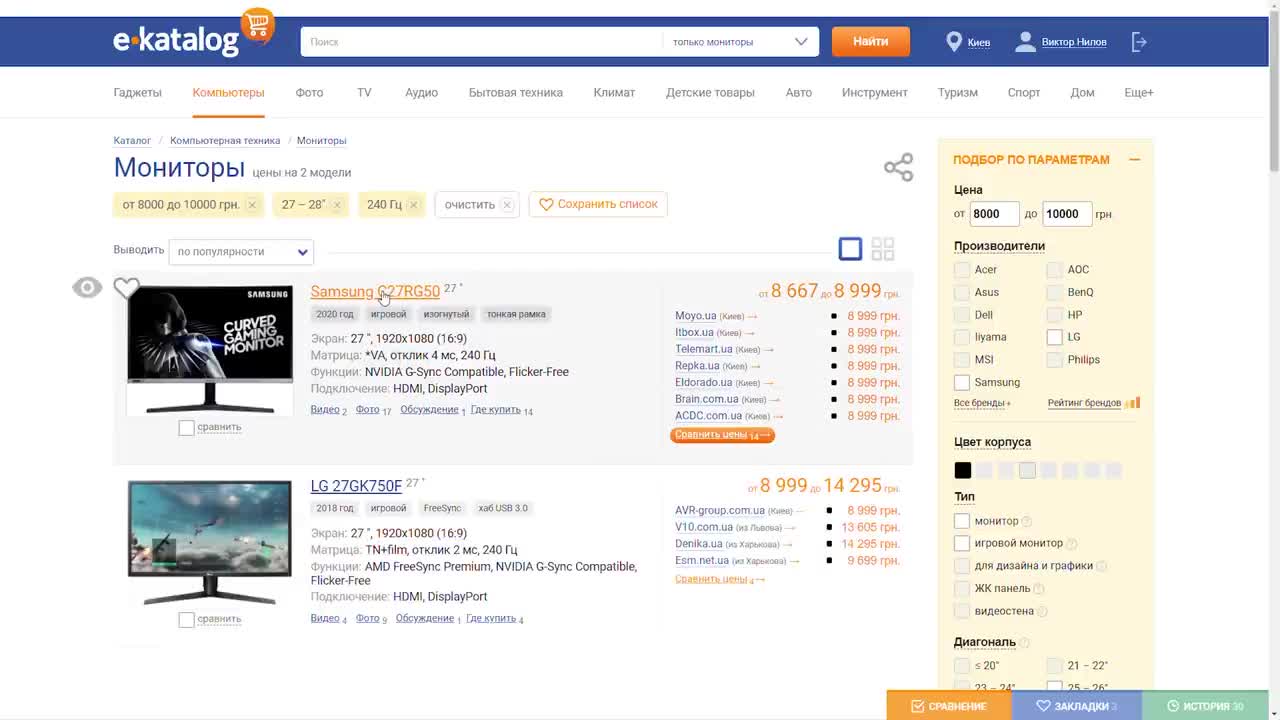Tick the Acer brand checkbox

click(962, 269)
